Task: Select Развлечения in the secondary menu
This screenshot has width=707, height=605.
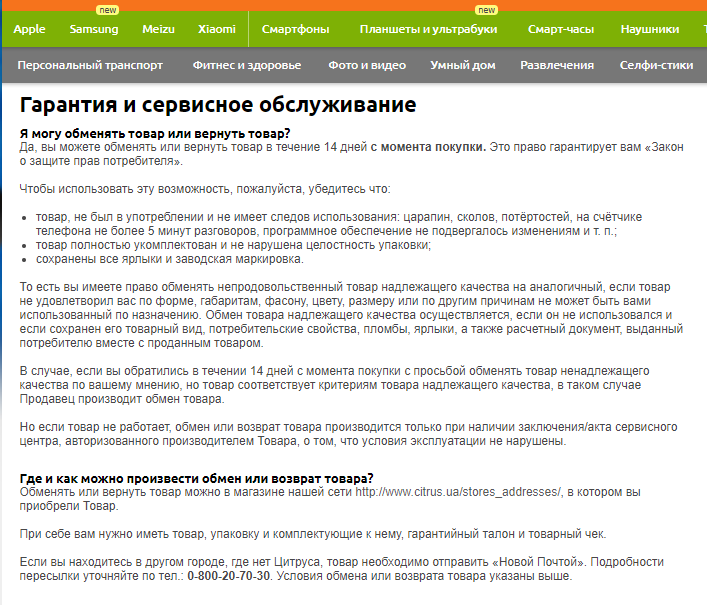Action: point(557,65)
